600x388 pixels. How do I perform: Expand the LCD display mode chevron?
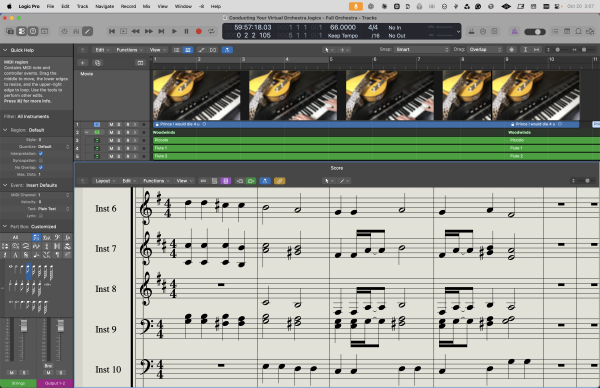(458, 32)
